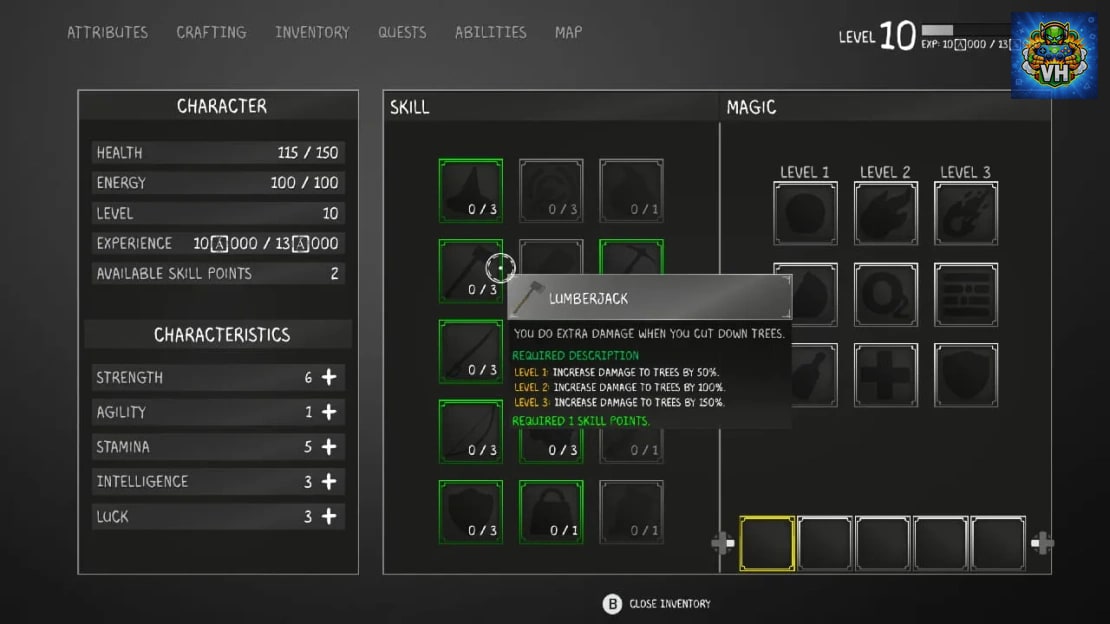
Task: Increase Luck with its plus button
Action: (329, 516)
